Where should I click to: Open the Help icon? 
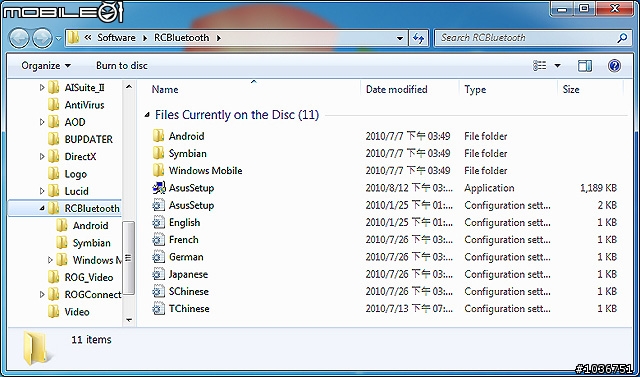614,66
